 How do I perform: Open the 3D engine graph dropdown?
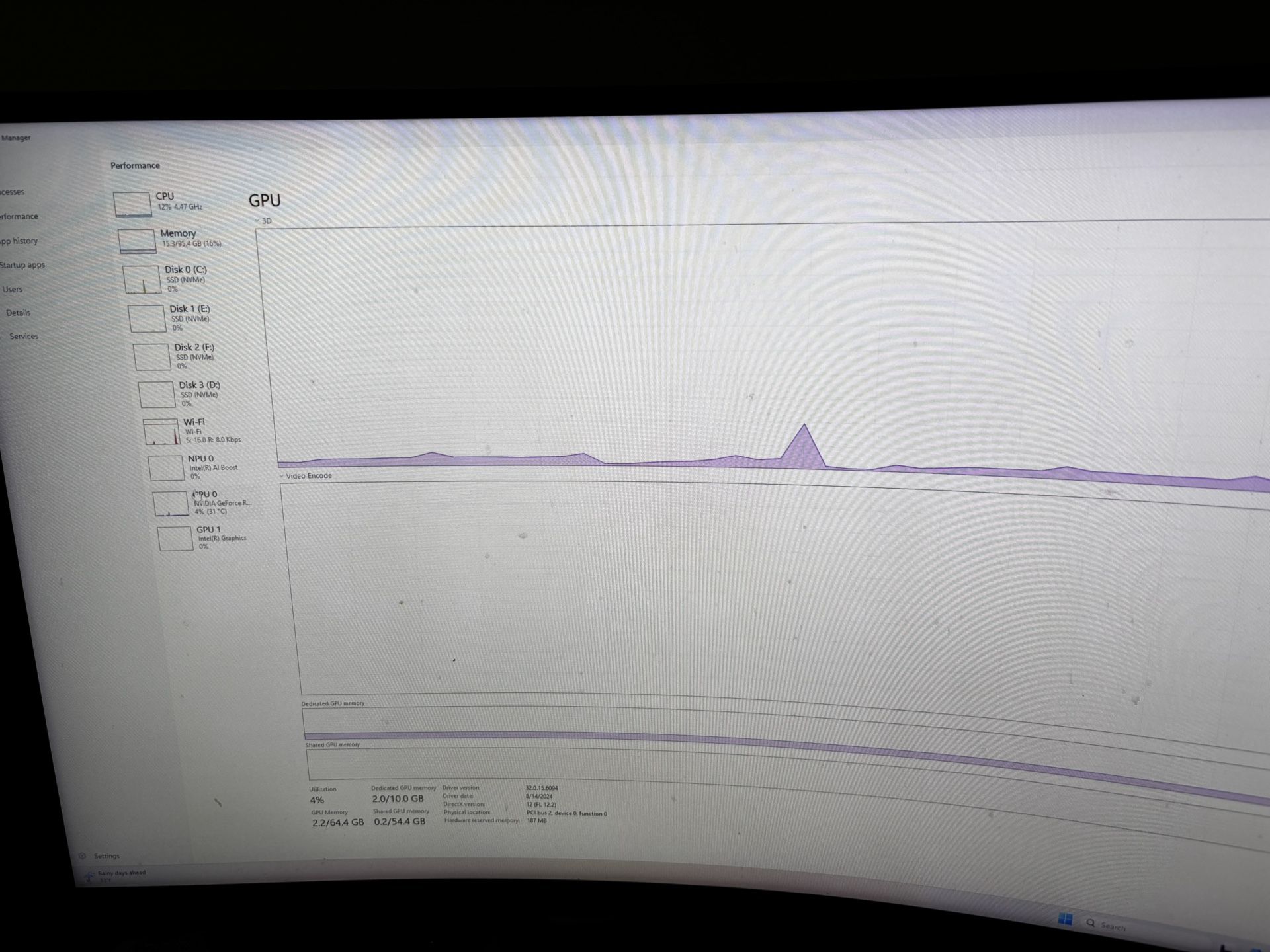click(263, 221)
